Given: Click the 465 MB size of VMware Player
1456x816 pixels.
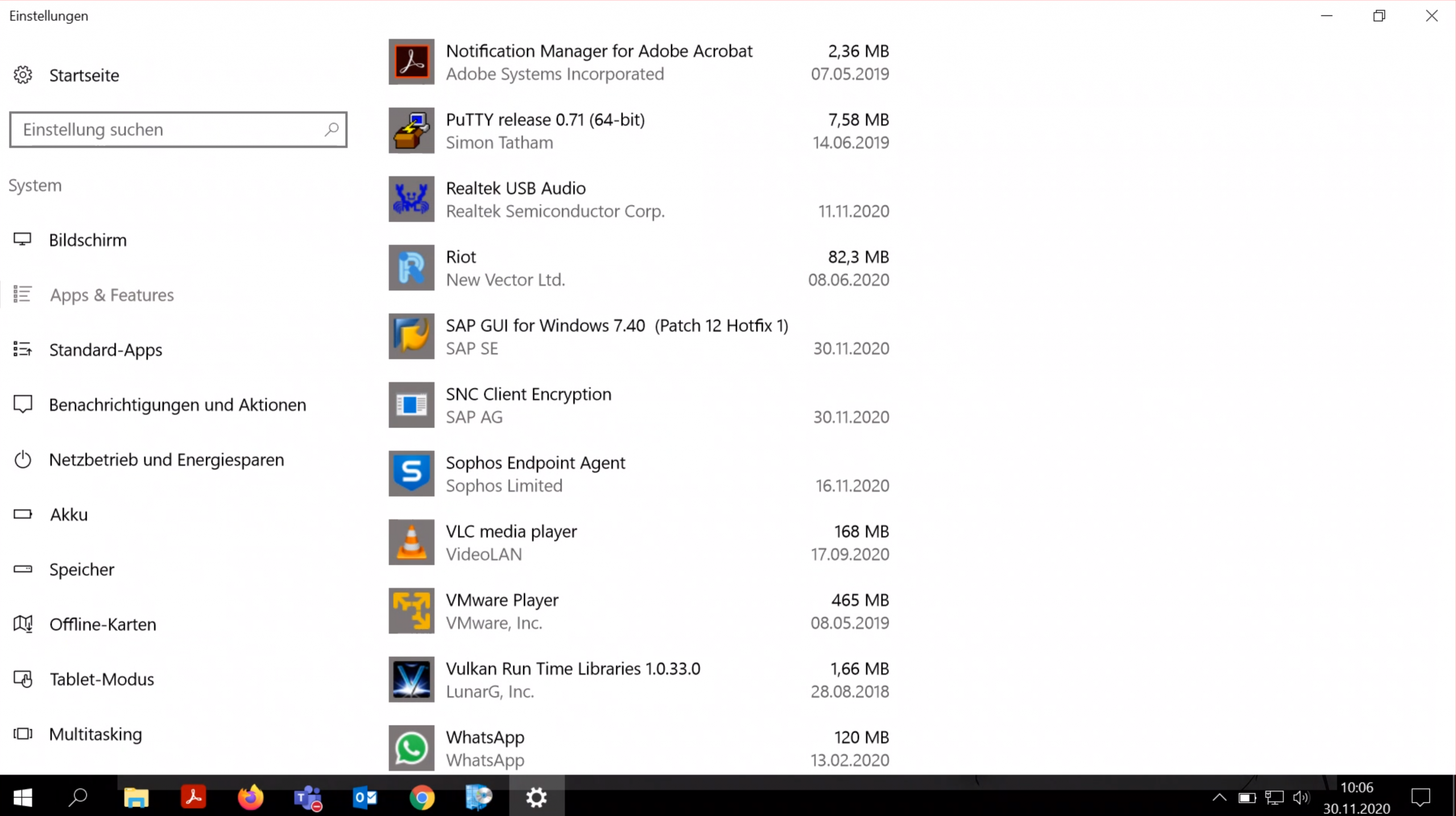Looking at the screenshot, I should coord(860,600).
